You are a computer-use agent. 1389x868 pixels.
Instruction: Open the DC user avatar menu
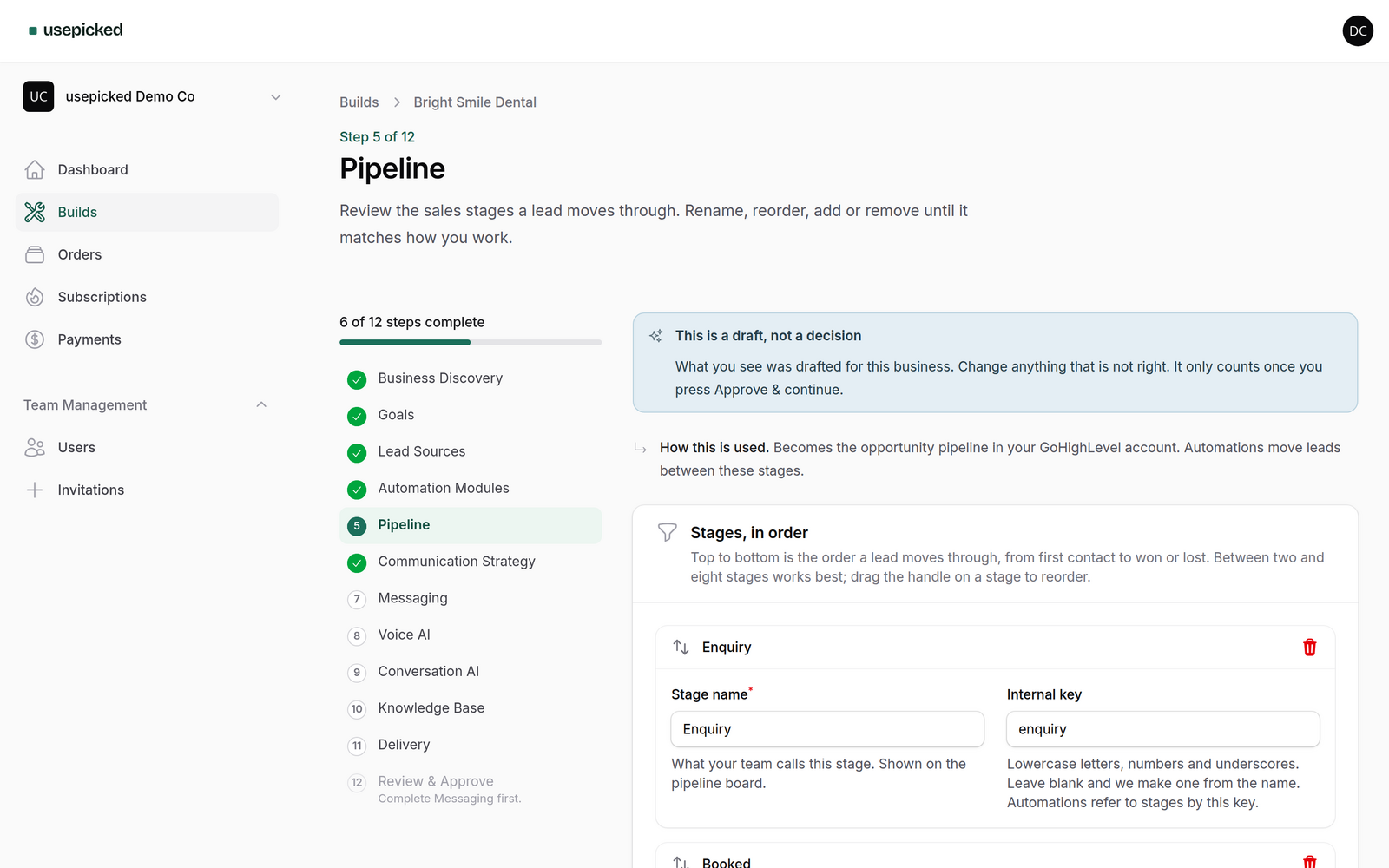[x=1358, y=30]
